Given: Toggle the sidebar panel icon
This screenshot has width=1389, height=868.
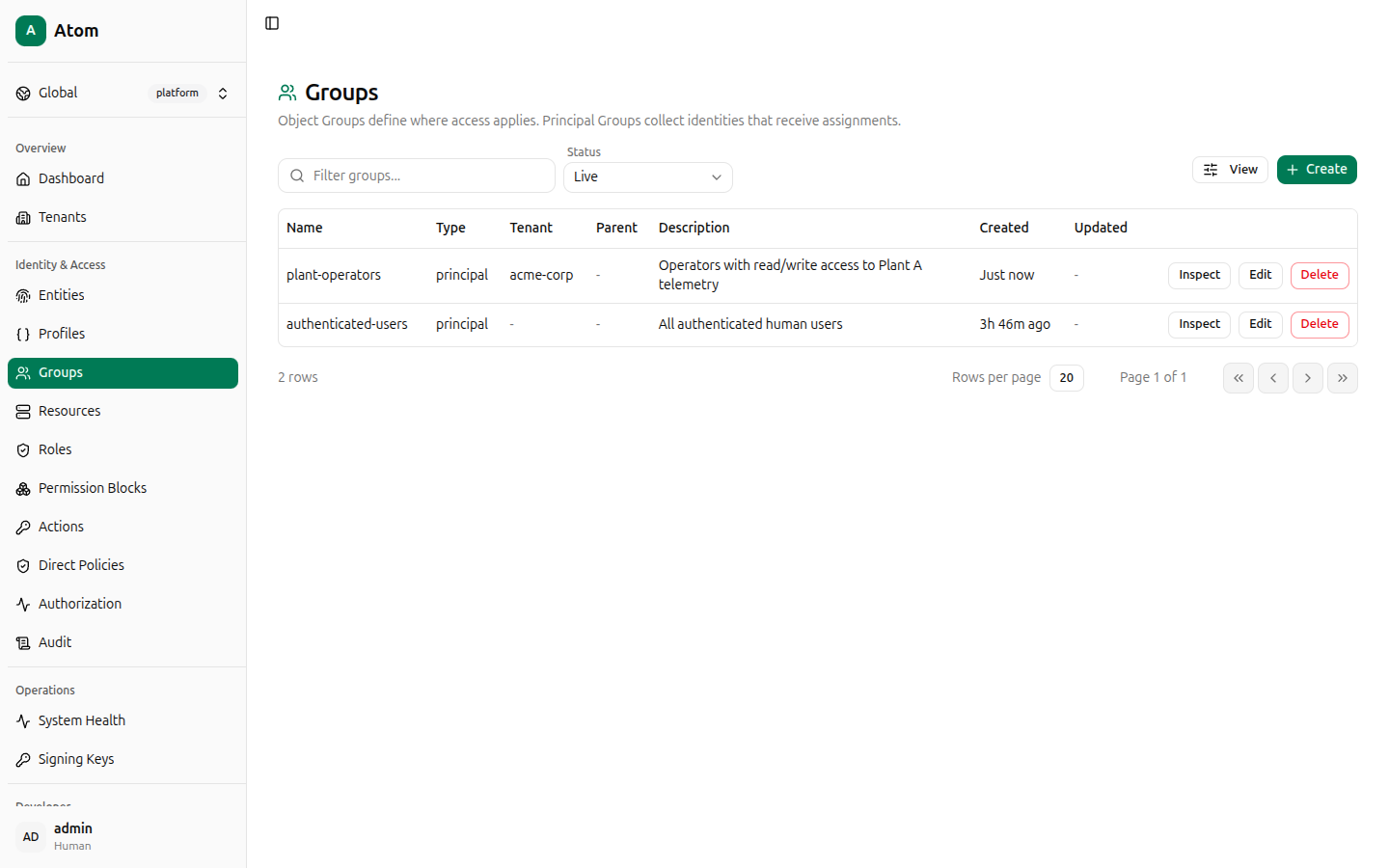Looking at the screenshot, I should 272,23.
